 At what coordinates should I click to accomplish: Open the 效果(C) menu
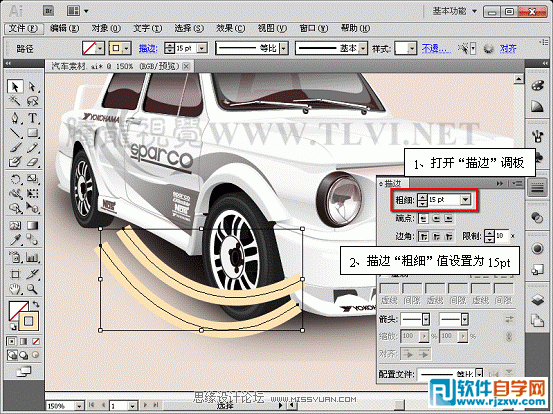pos(230,28)
